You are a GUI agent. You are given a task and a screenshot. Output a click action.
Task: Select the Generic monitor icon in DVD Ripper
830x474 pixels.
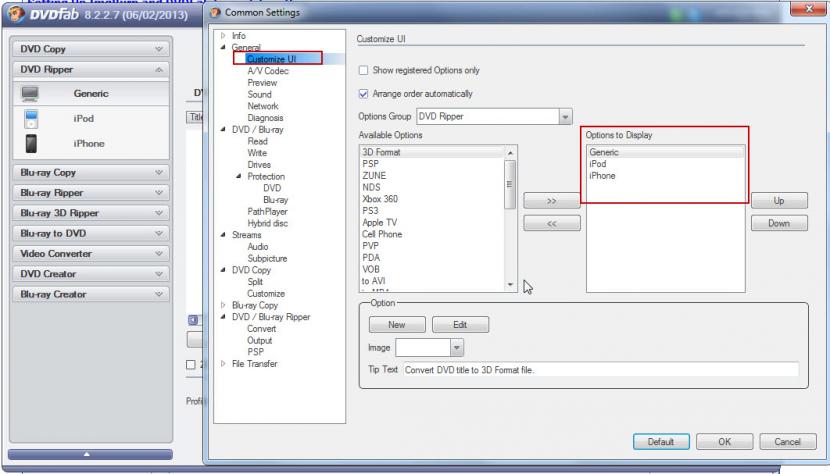(30, 94)
